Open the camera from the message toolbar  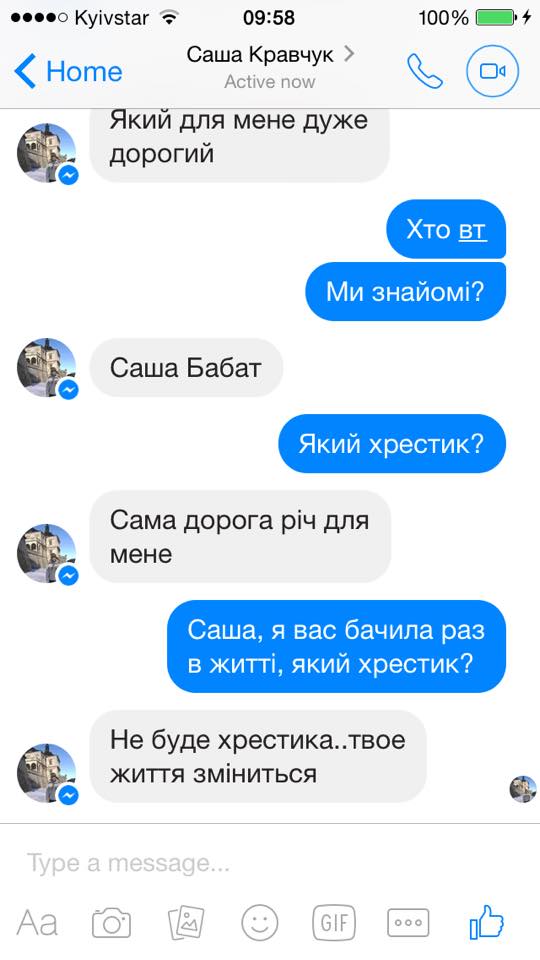[x=111, y=923]
